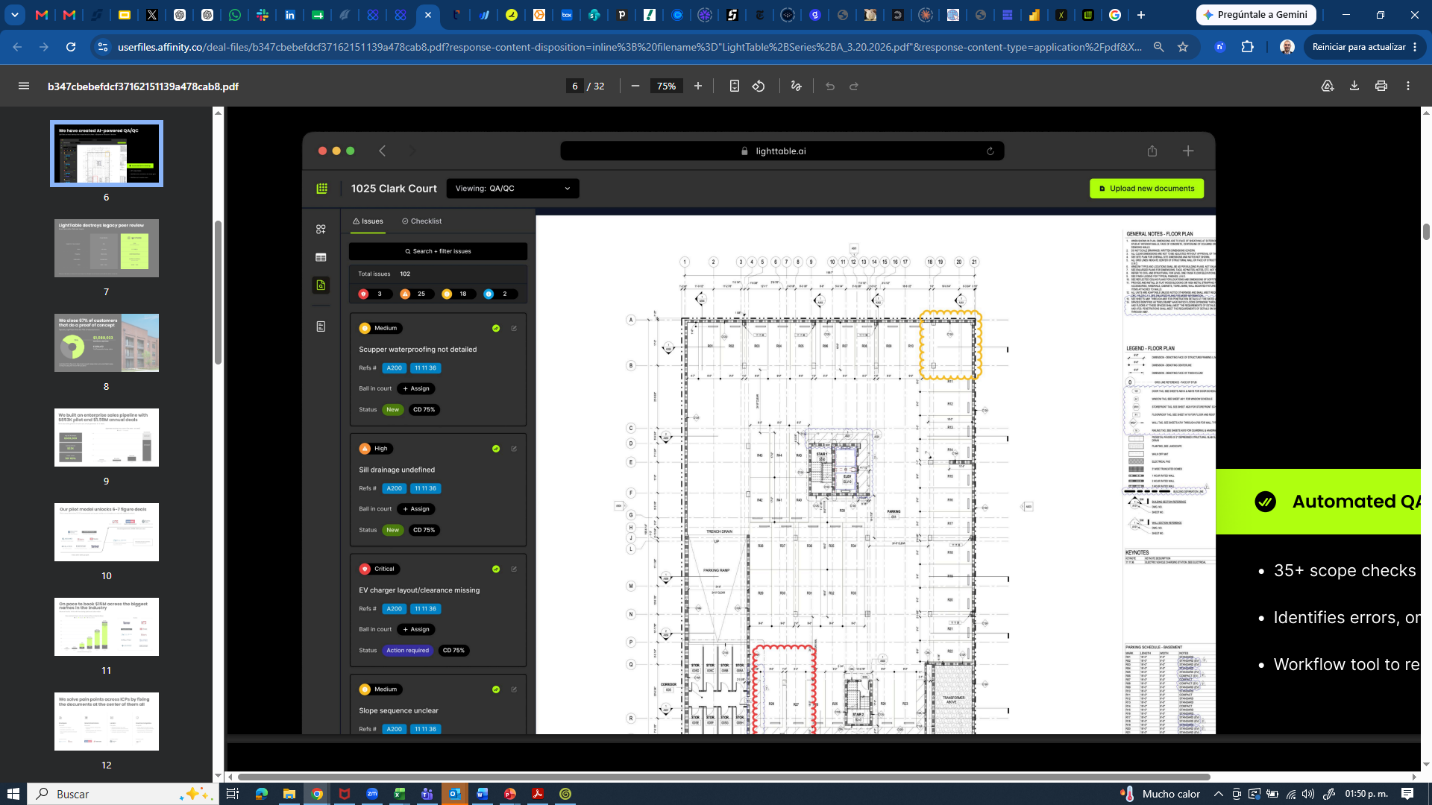Click the blue count pill showing 2
Image resolution: width=1432 pixels, height=805 pixels.
(501, 294)
